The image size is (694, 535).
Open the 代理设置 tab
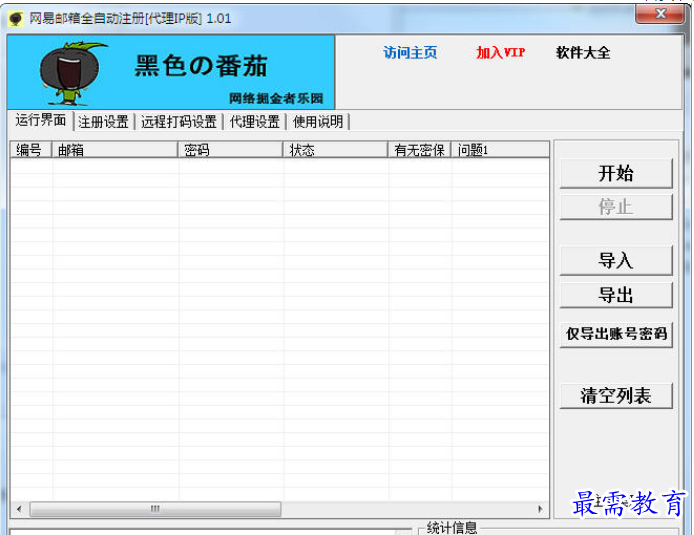click(254, 122)
